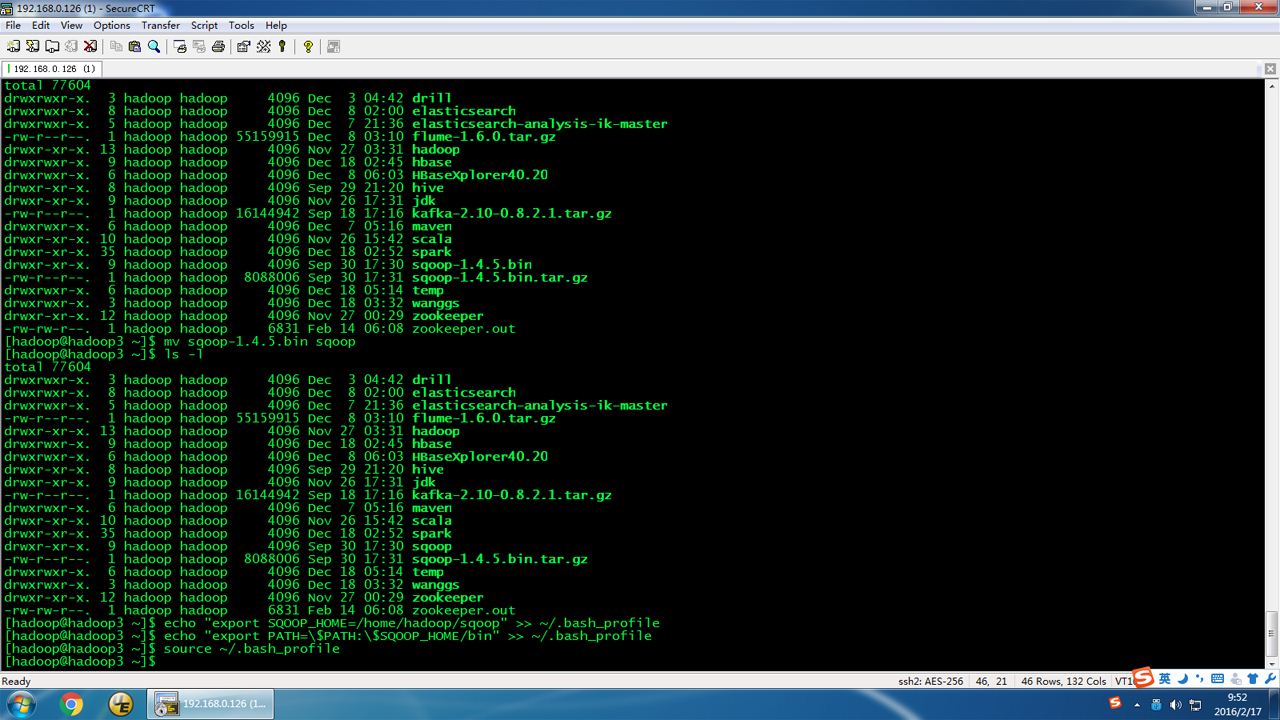This screenshot has height=720, width=1280.
Task: Select the 192.168.0.126 (1) session tab
Action: [x=52, y=69]
